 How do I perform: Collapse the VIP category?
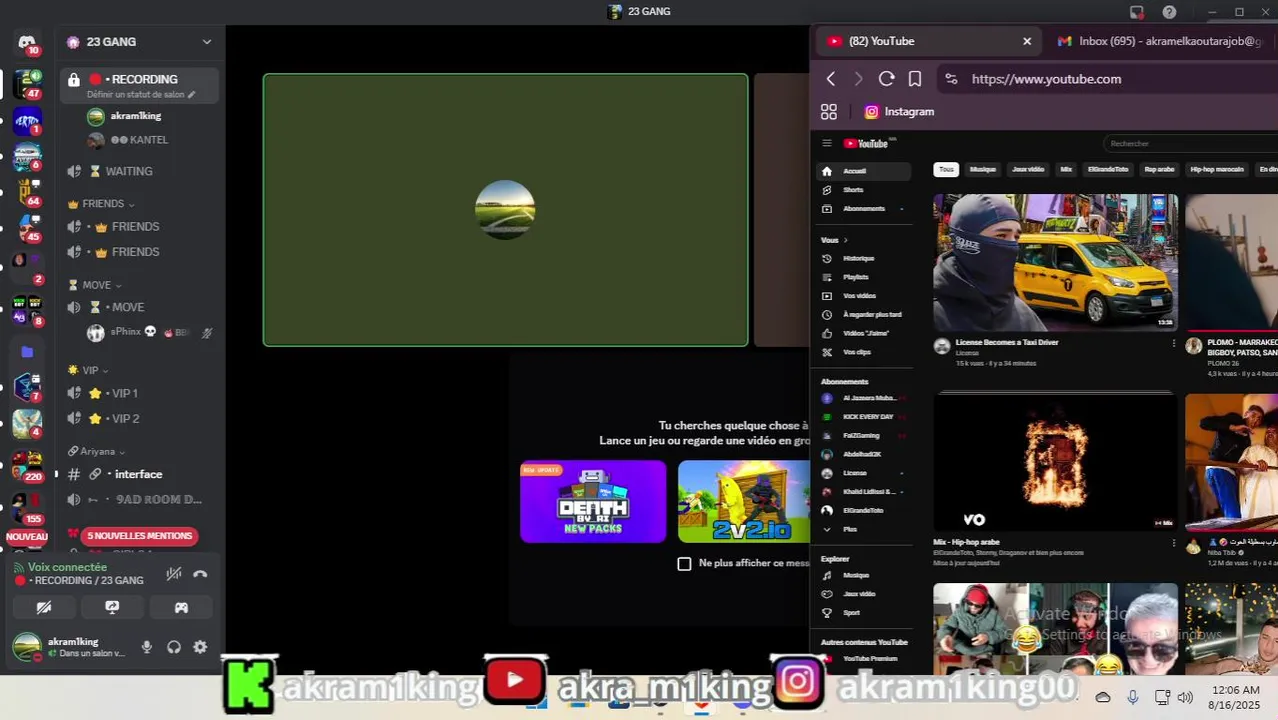click(88, 370)
